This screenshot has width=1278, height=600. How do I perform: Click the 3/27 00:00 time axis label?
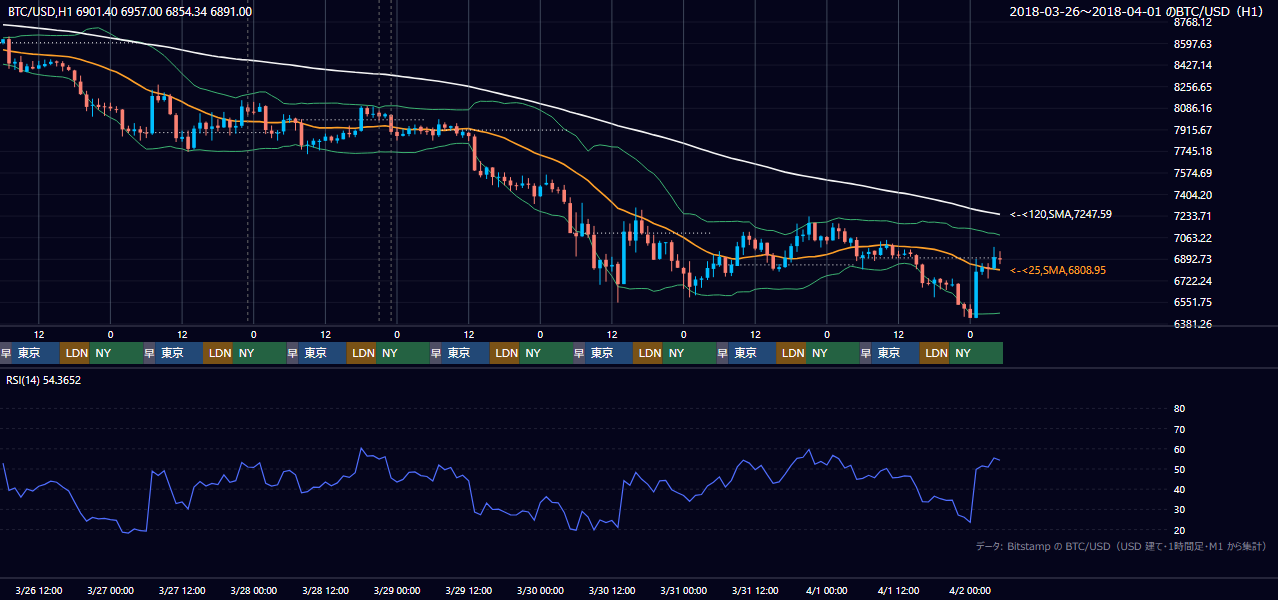(x=110, y=590)
